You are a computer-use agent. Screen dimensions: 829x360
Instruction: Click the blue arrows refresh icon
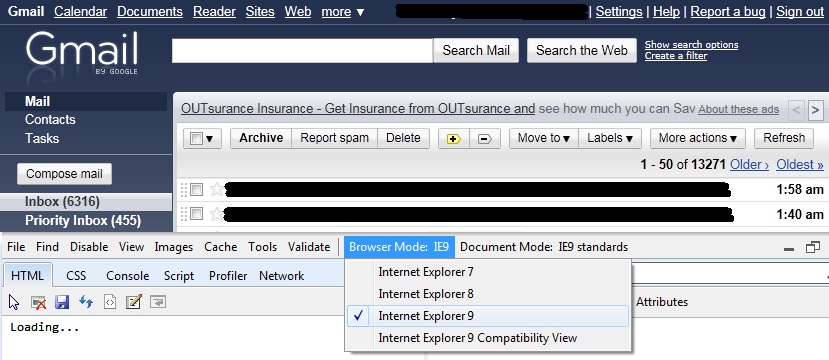point(86,302)
